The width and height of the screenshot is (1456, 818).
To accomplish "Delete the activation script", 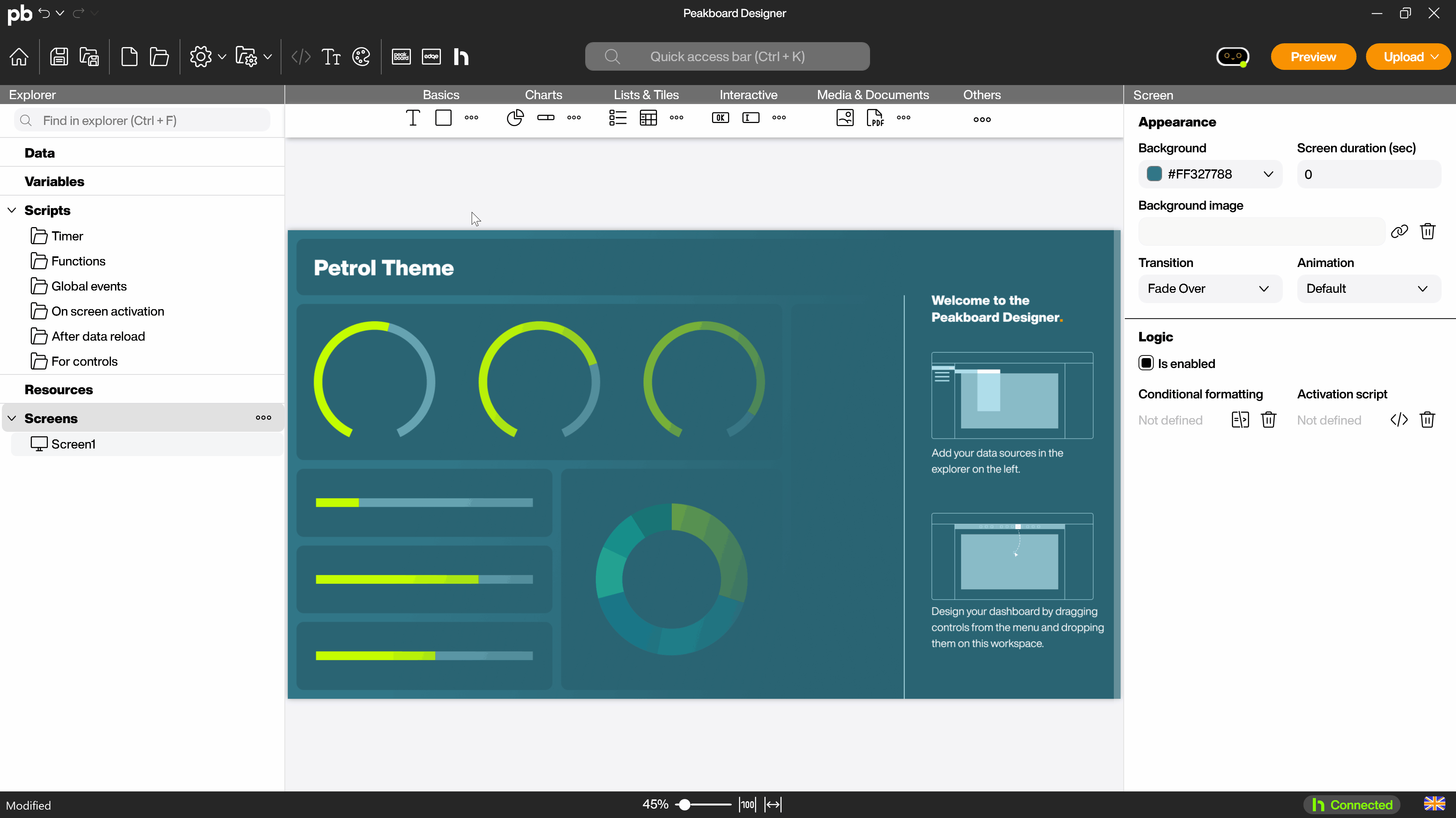I will tap(1427, 420).
